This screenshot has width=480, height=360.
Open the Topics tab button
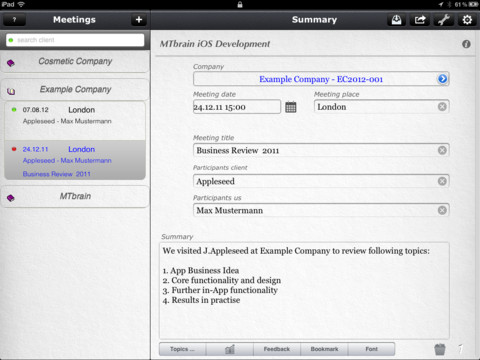tap(182, 349)
